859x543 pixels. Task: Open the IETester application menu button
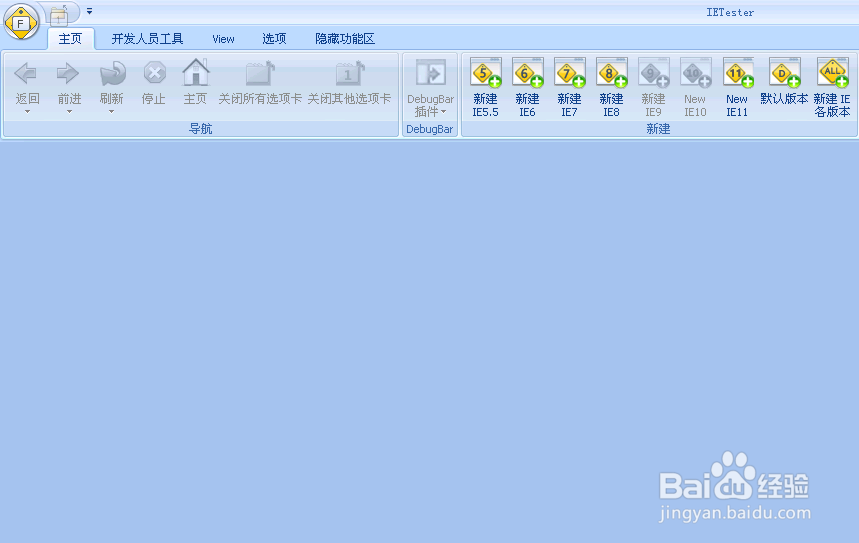coord(21,22)
